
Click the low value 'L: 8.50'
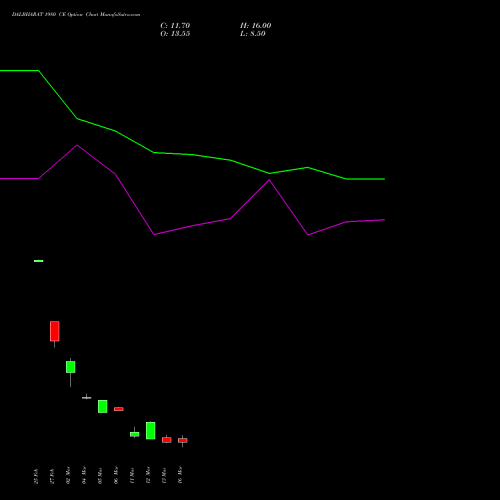pos(253,34)
